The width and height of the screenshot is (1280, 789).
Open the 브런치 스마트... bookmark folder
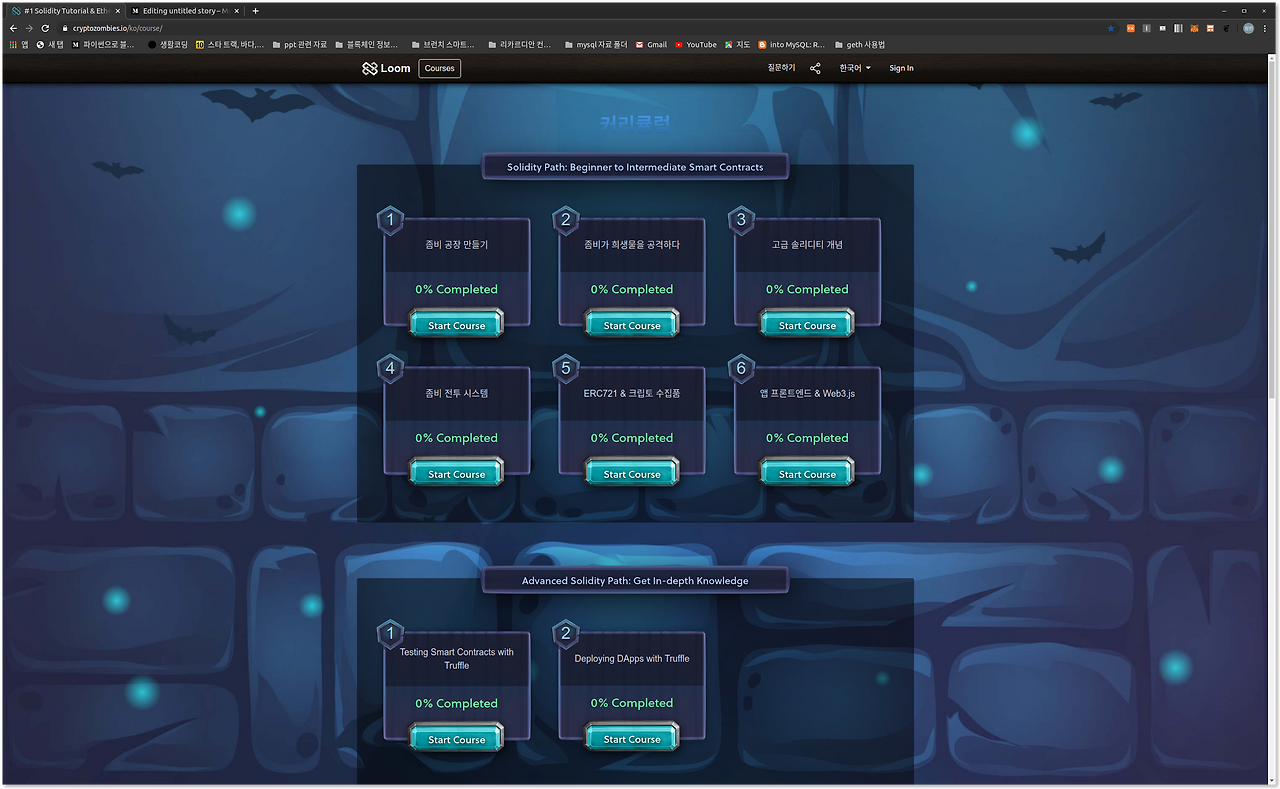click(x=443, y=44)
